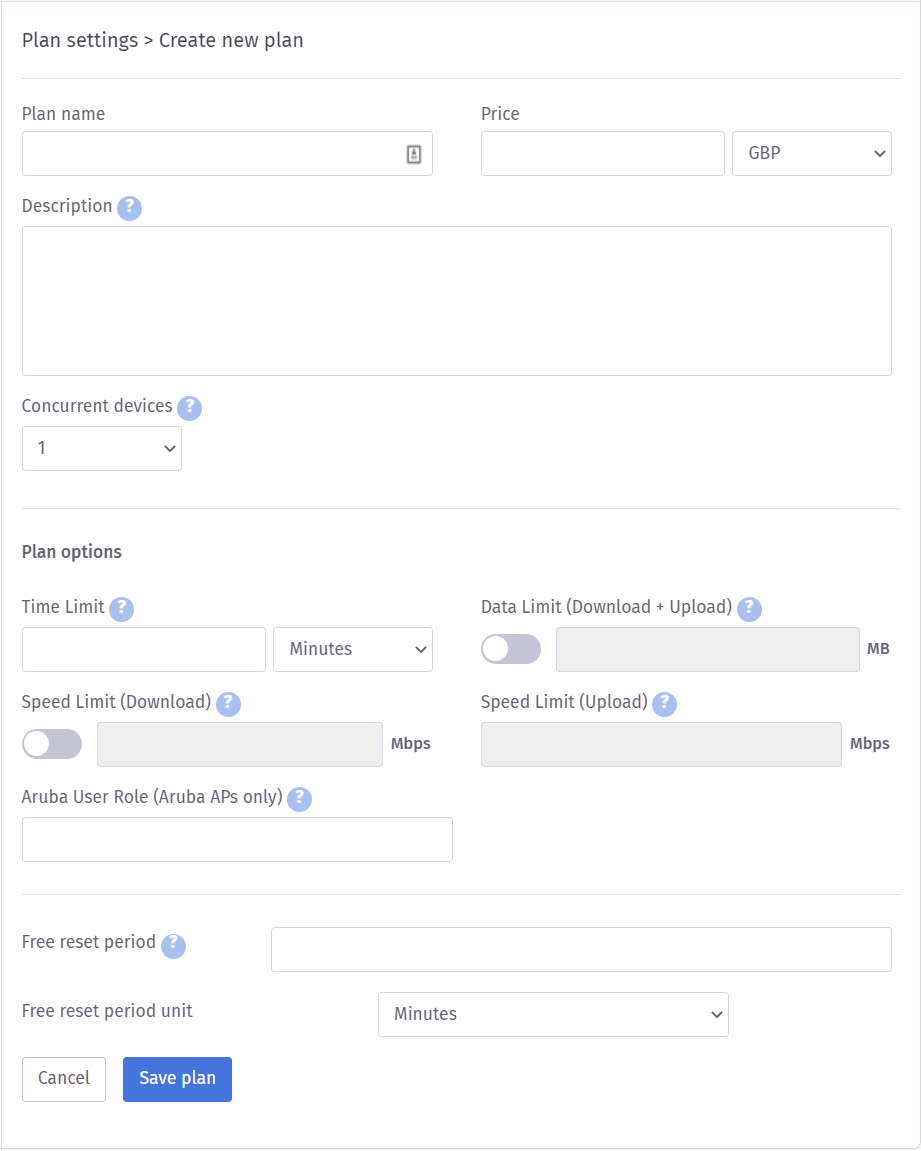921x1151 pixels.
Task: Enable the Speed Limit (Download) toggle
Action: coord(52,744)
